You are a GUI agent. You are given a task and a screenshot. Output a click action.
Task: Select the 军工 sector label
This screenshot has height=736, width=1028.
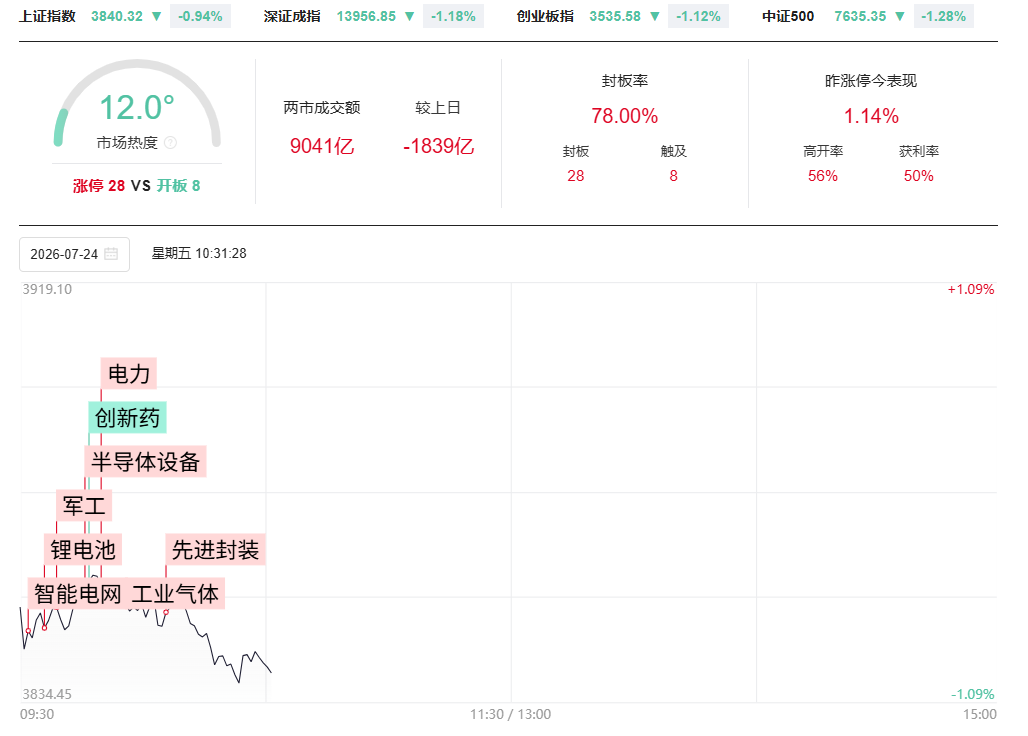(x=84, y=505)
